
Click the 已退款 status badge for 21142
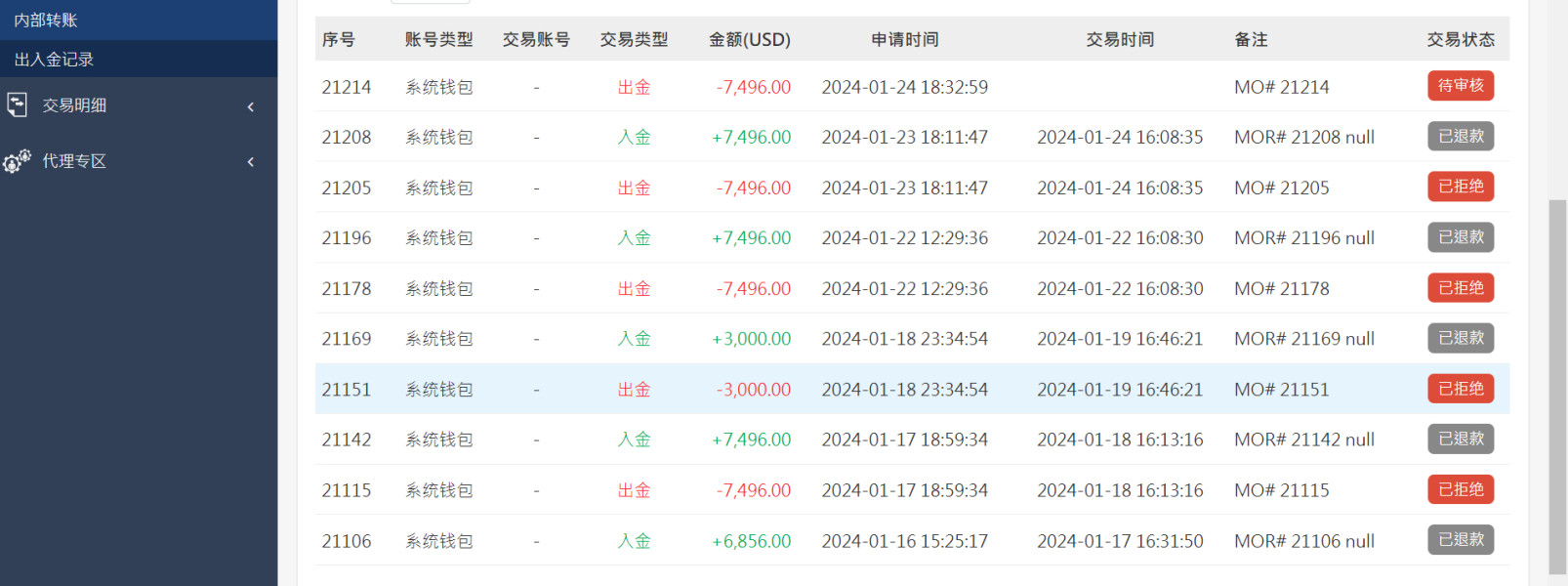tap(1461, 439)
